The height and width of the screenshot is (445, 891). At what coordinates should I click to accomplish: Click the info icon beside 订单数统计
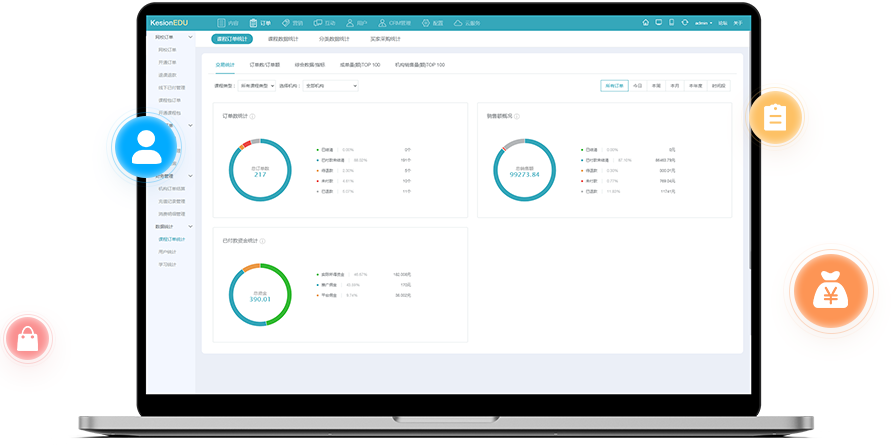coord(252,116)
